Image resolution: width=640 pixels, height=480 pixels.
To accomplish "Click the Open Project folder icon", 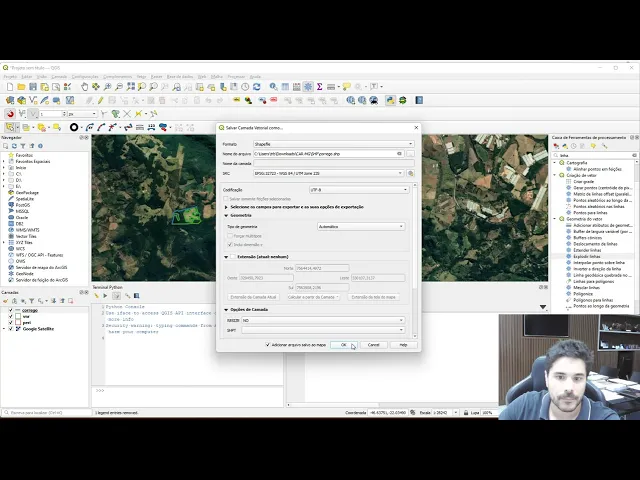I will (x=21, y=87).
